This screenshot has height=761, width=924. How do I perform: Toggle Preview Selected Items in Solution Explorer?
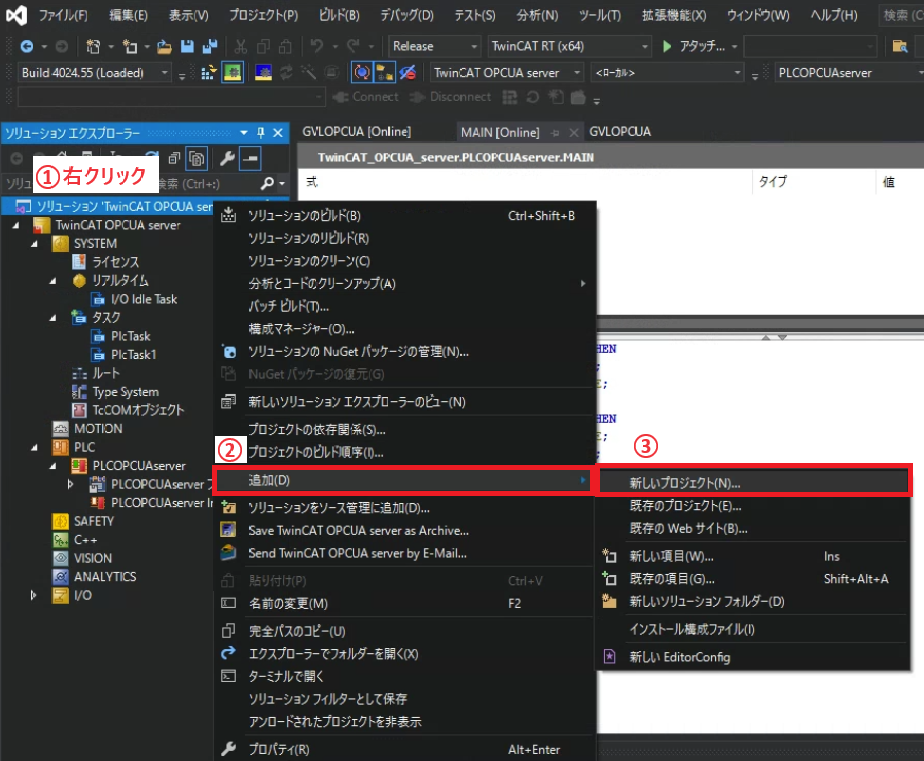coord(250,158)
